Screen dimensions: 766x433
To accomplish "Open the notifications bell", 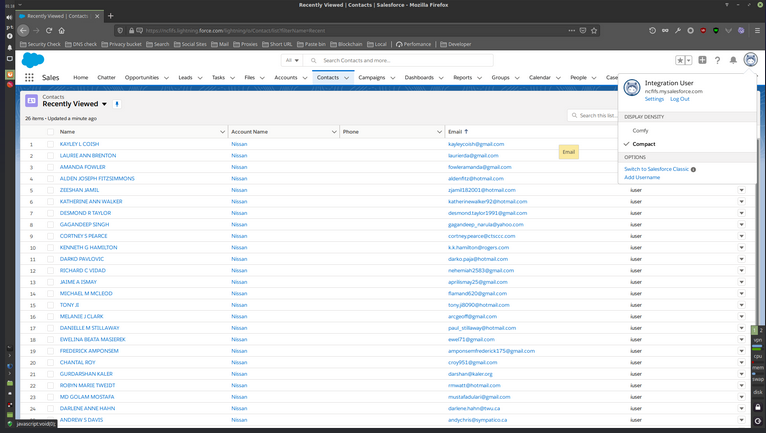I will 733,60.
